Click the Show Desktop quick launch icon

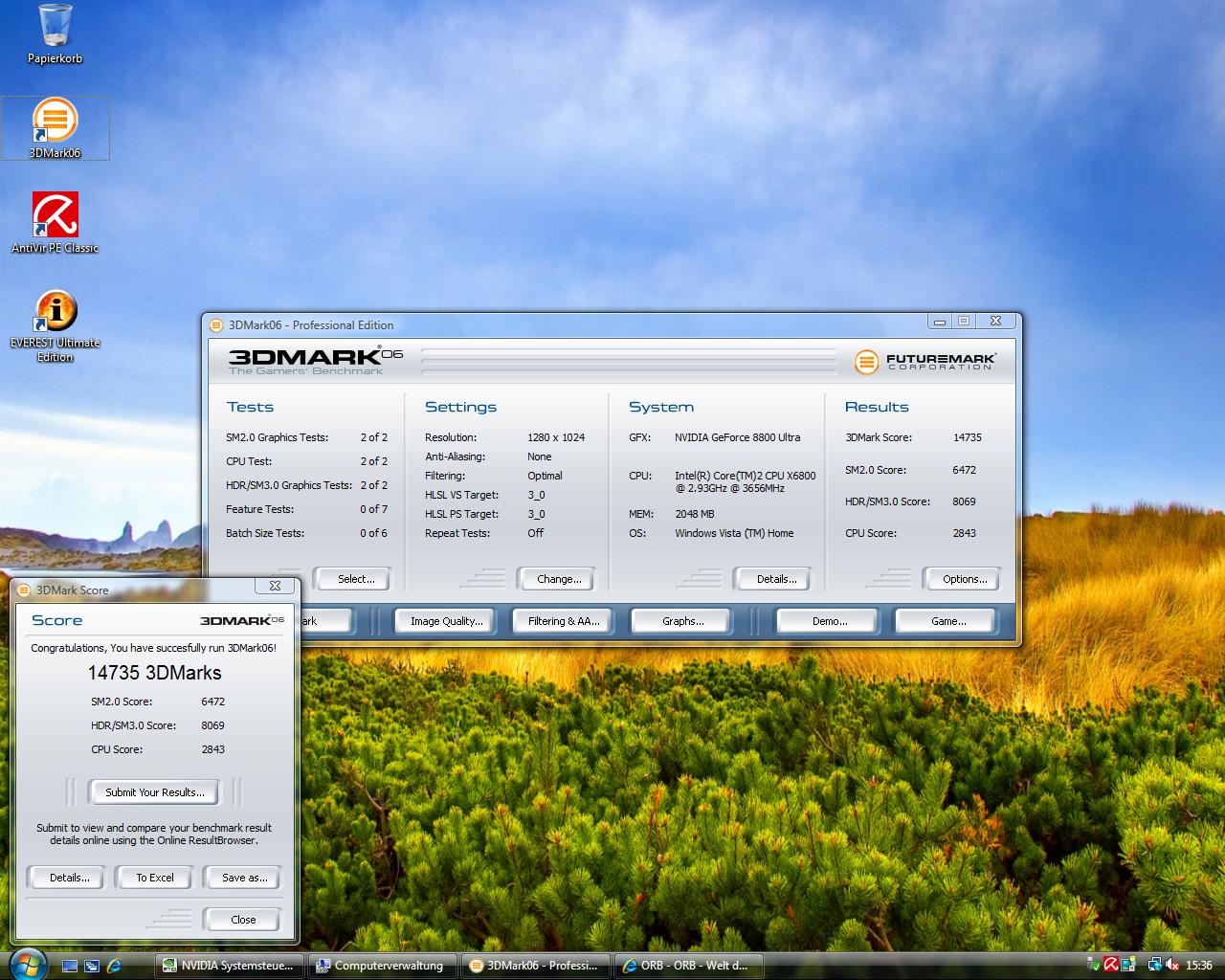(x=70, y=966)
